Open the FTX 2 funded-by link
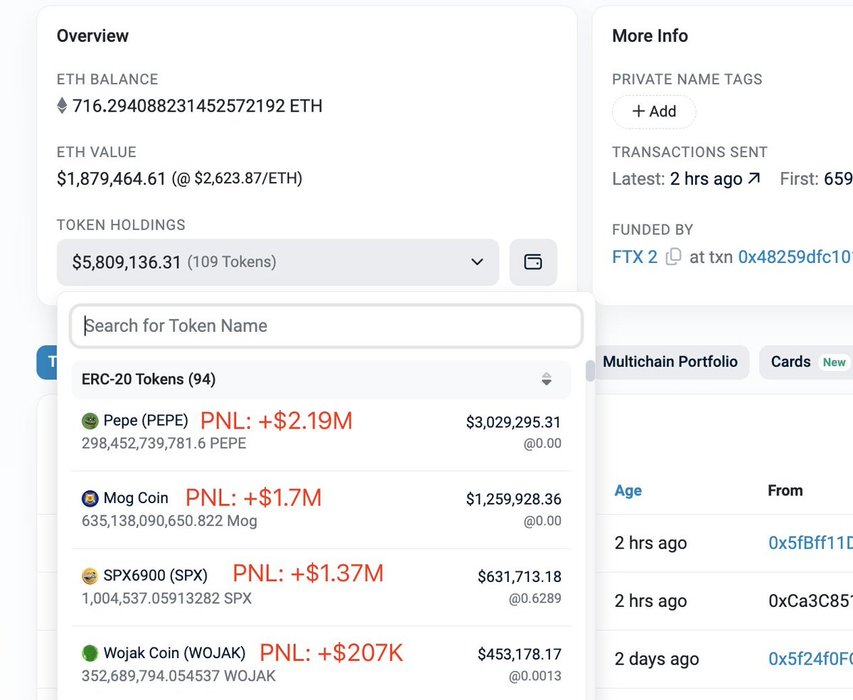 (634, 257)
